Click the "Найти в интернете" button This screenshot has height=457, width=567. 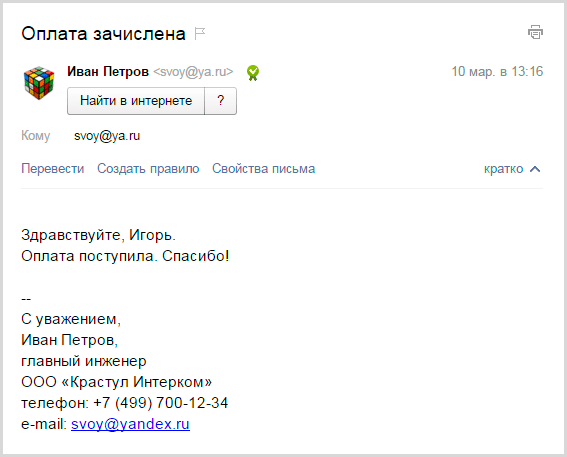[136, 101]
